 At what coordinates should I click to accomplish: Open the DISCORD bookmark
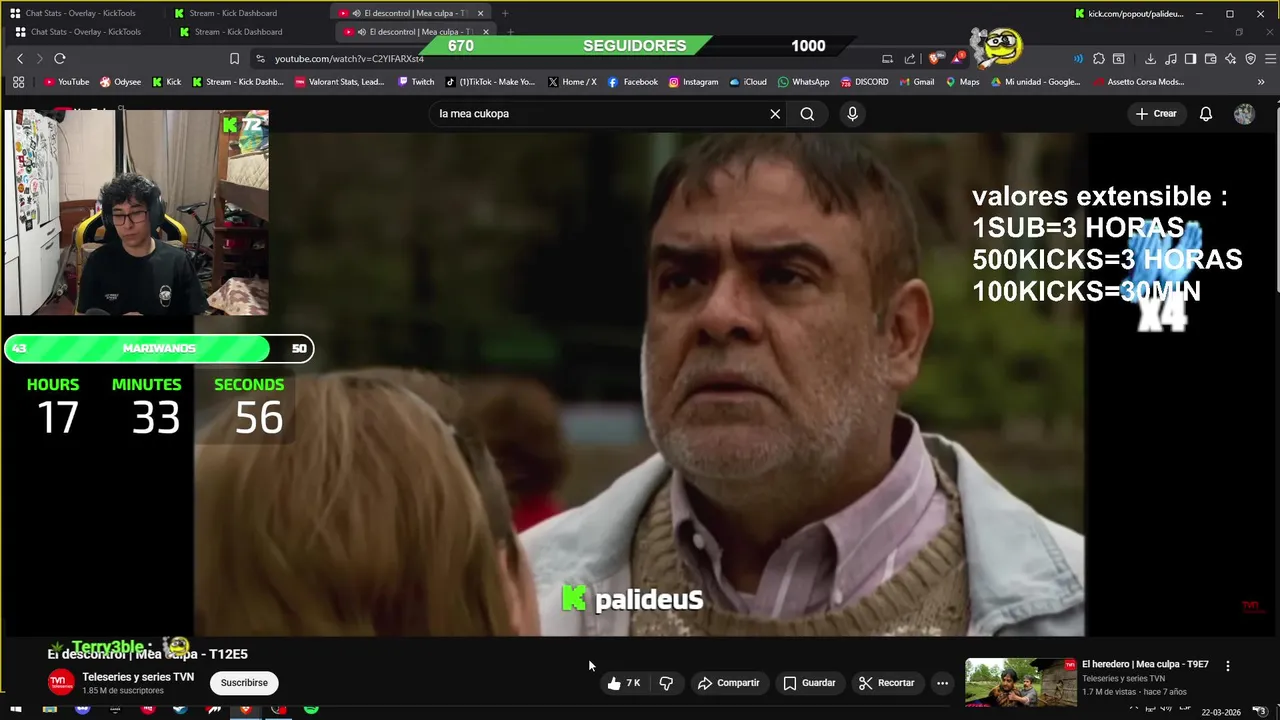tap(865, 82)
